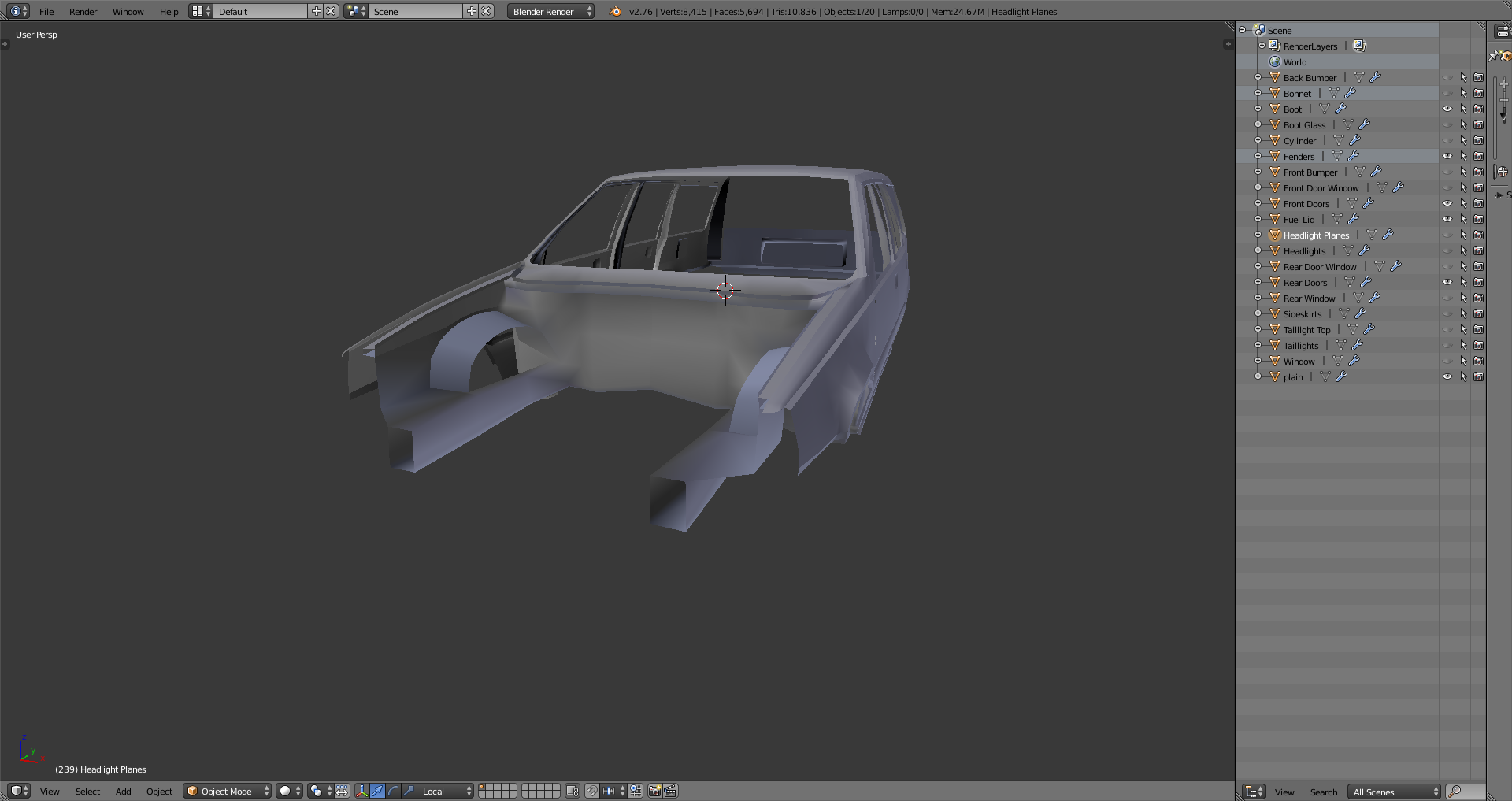Click the OpenGL render animation clapper icon

tap(670, 791)
